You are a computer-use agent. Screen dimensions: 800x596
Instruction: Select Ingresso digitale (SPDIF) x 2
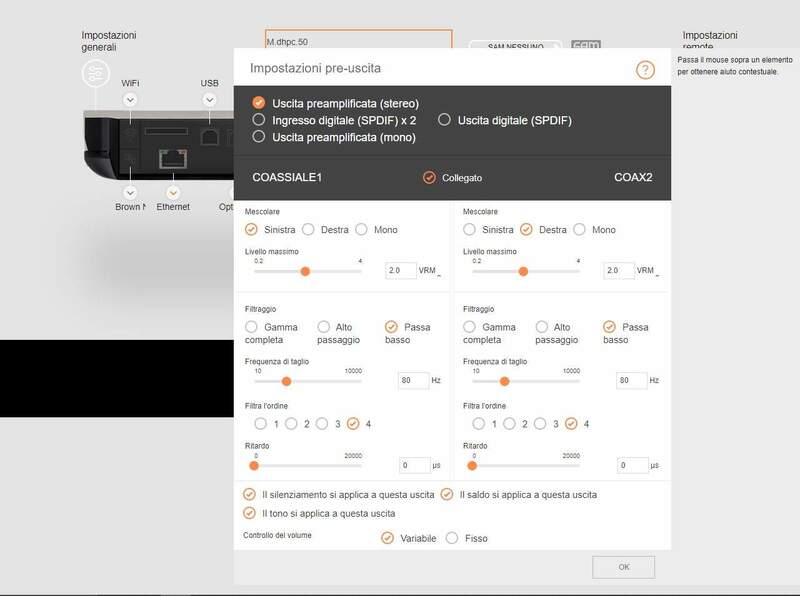coord(259,120)
